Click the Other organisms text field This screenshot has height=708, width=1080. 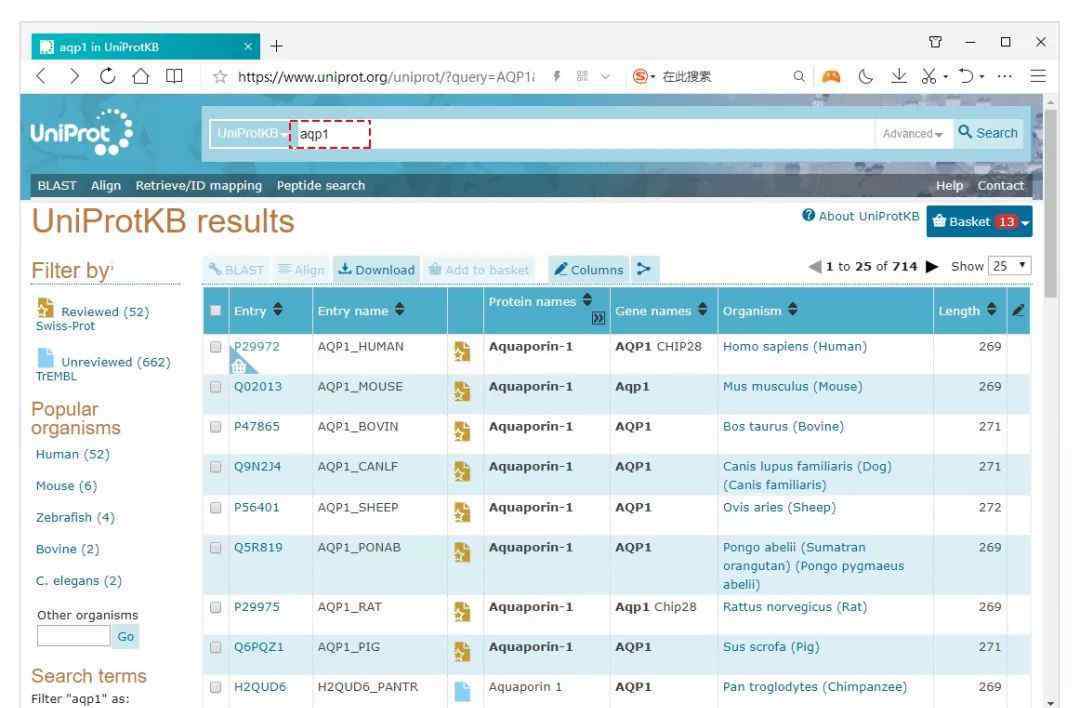click(73, 636)
